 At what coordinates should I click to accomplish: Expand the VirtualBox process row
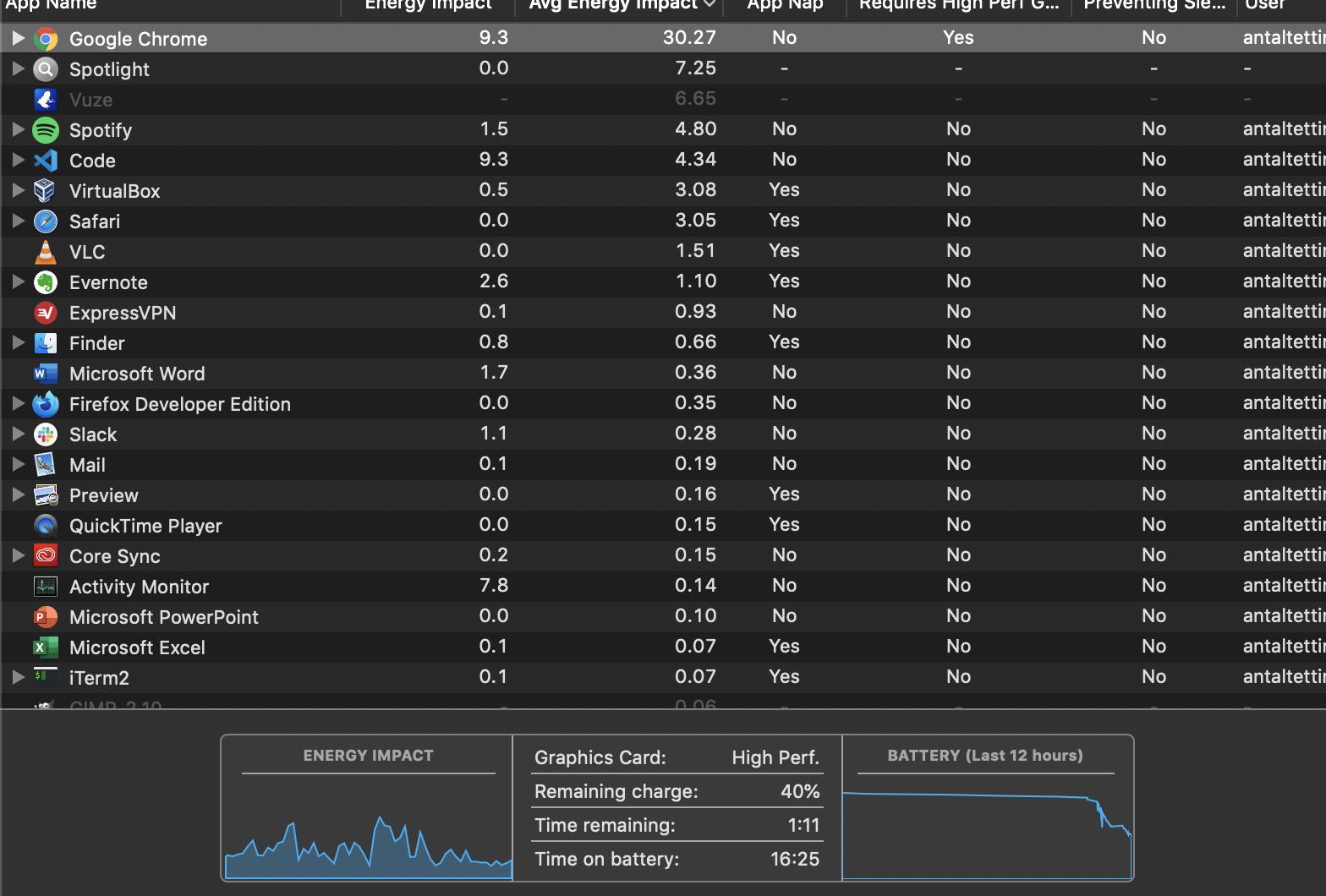[x=18, y=190]
